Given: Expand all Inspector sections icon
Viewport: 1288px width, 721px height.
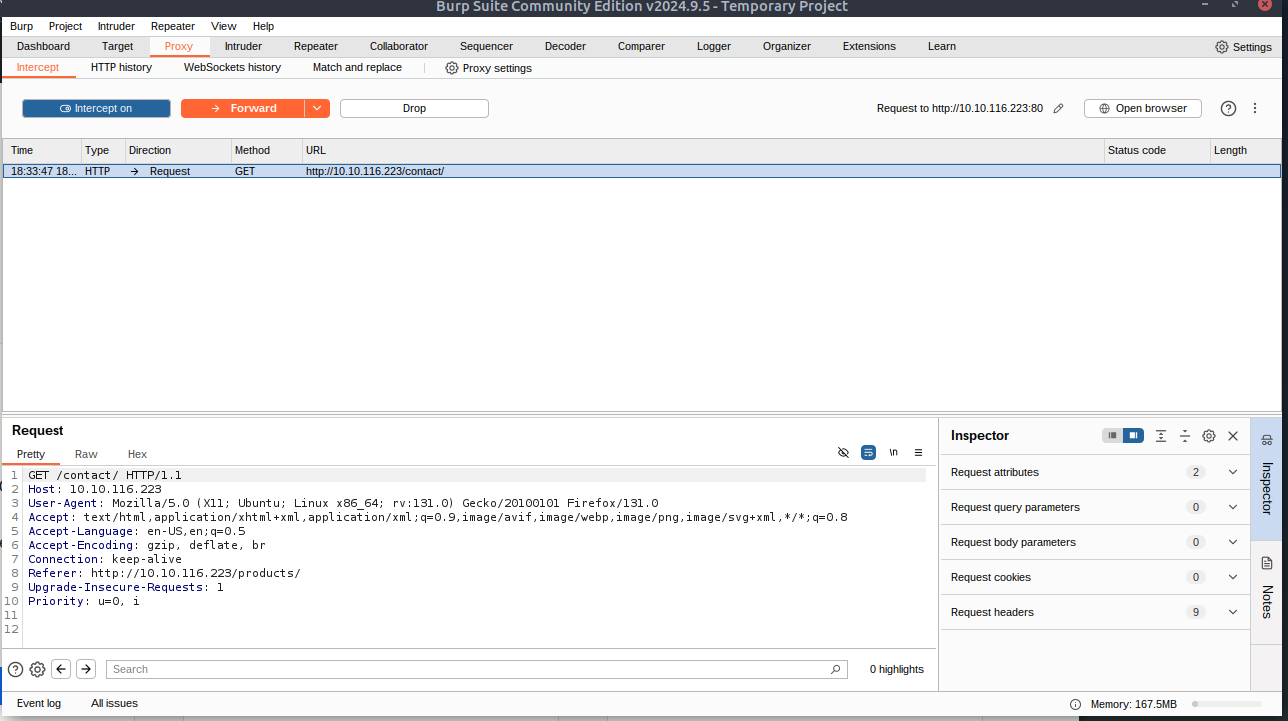Looking at the screenshot, I should [x=1161, y=435].
